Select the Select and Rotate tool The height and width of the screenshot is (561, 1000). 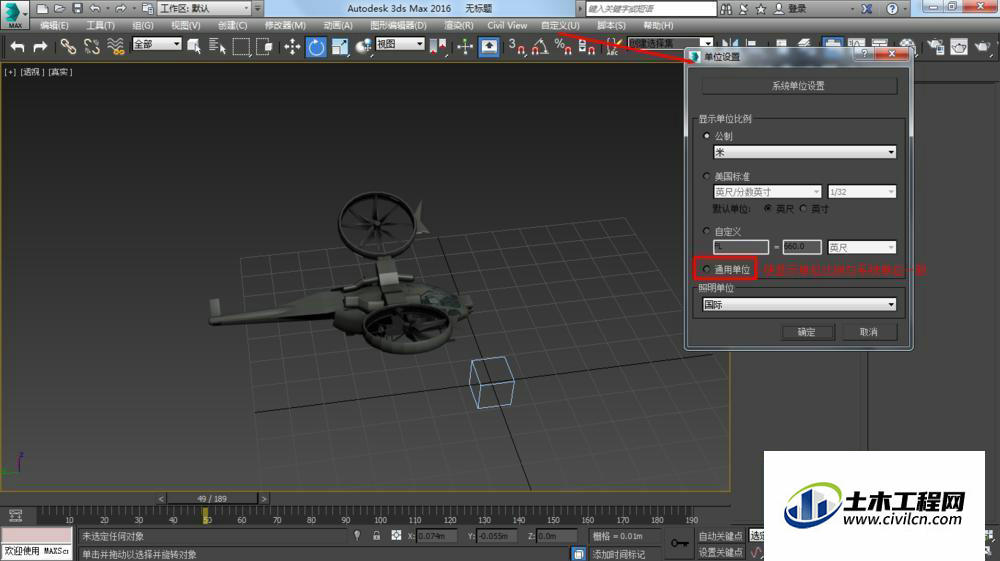click(x=316, y=47)
